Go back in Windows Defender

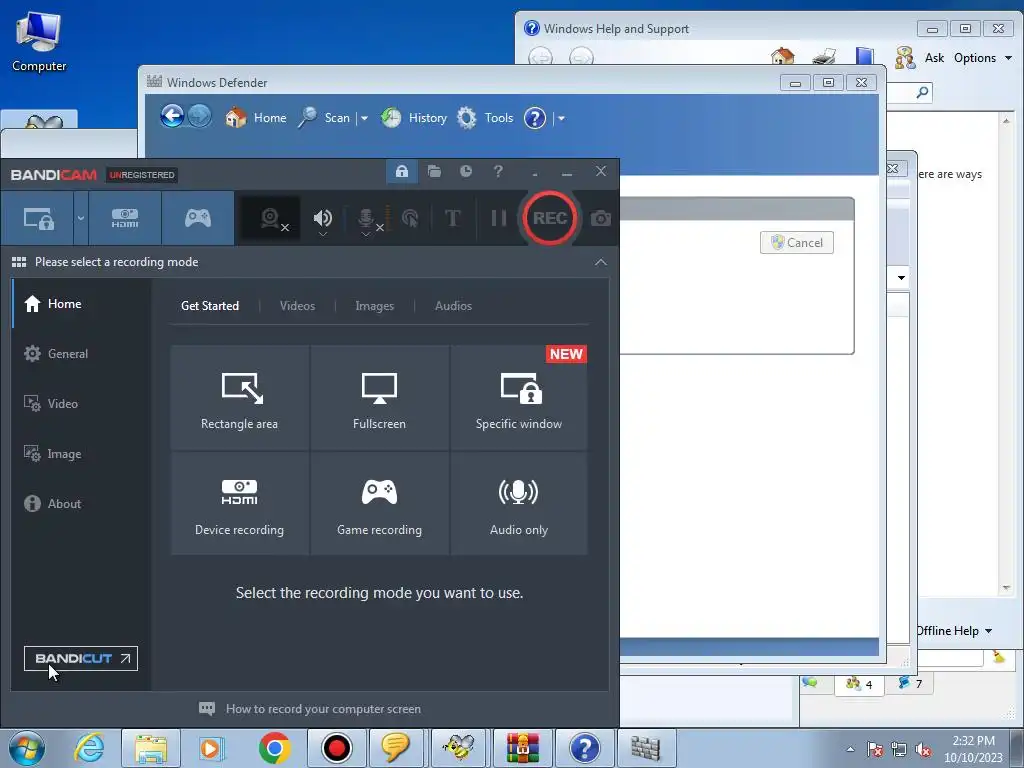[x=172, y=116]
